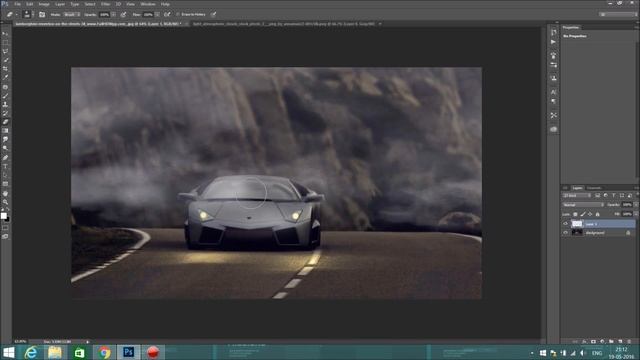This screenshot has height=360, width=640.
Task: Select the Blur tool
Action: click(5, 140)
